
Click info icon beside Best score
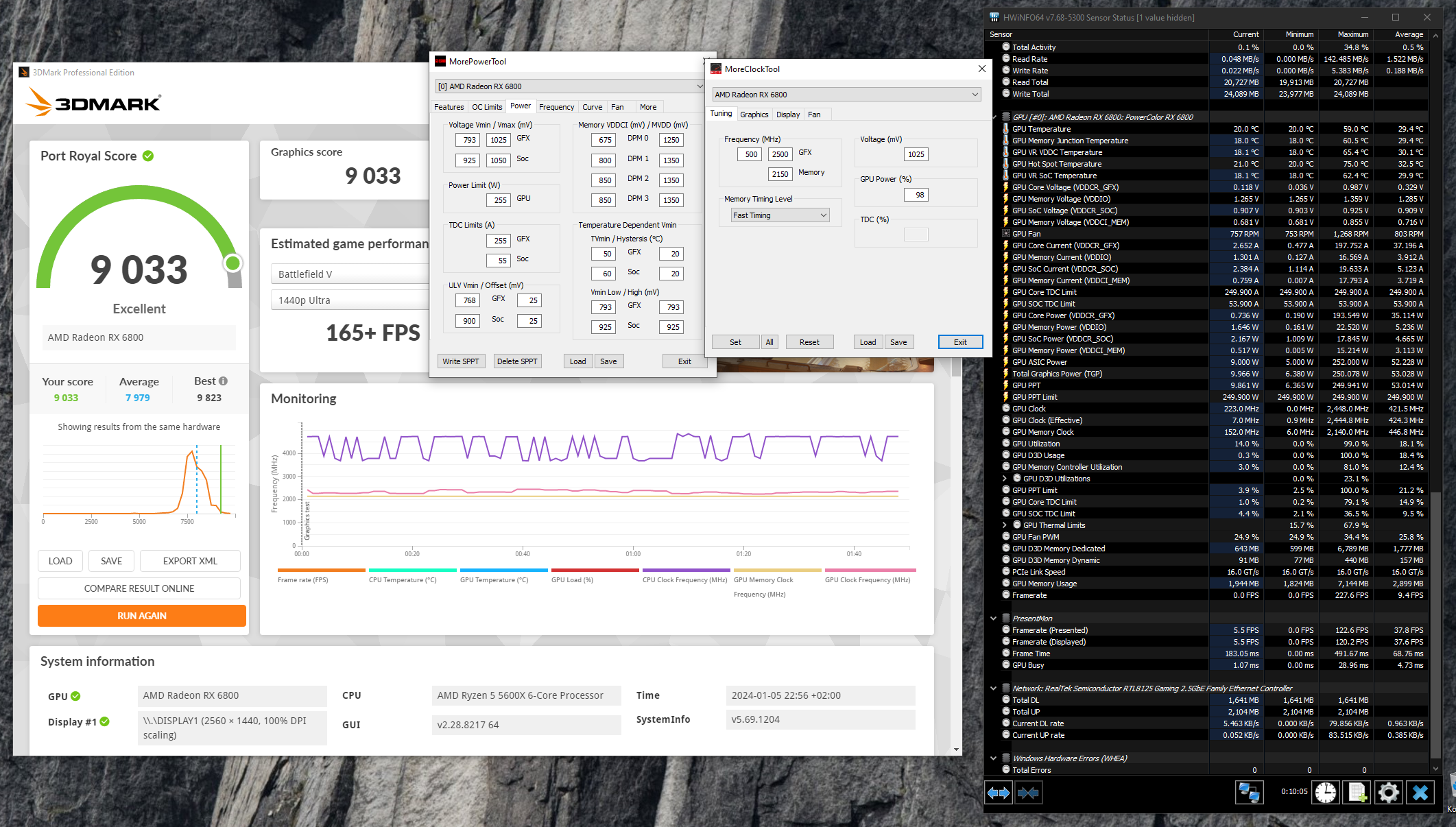[223, 381]
